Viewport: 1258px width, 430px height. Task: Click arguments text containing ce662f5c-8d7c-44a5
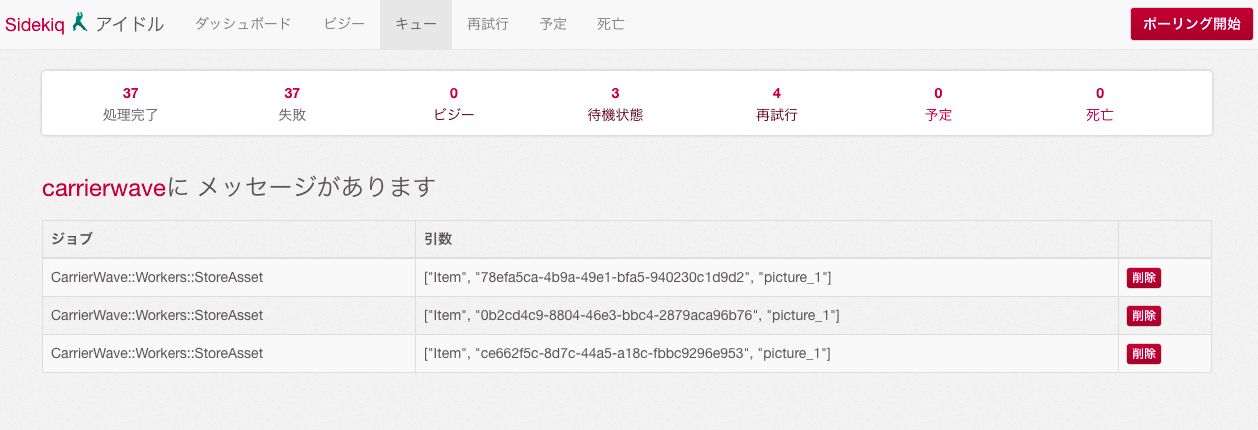[627, 353]
